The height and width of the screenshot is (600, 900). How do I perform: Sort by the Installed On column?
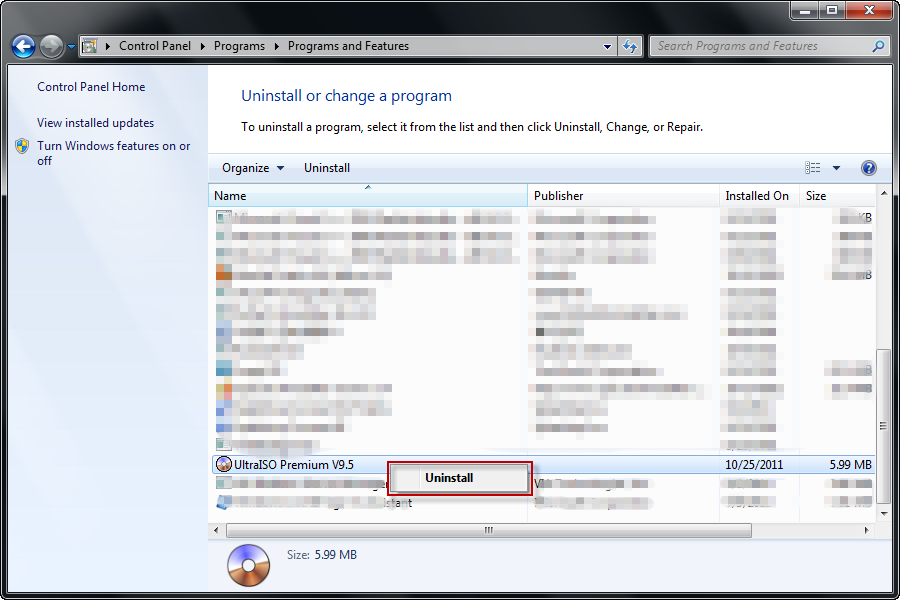click(759, 195)
